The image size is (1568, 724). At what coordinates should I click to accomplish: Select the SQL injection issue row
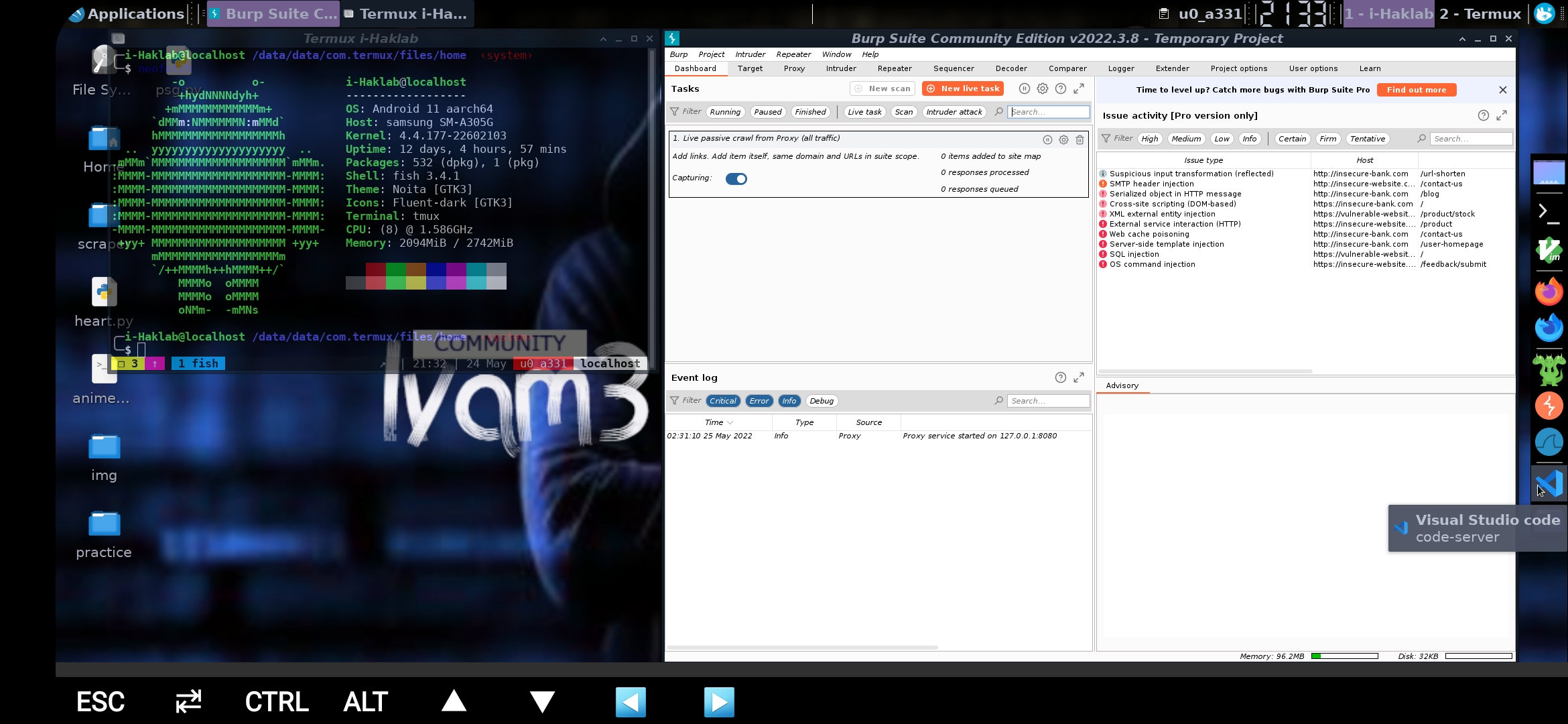click(1305, 254)
